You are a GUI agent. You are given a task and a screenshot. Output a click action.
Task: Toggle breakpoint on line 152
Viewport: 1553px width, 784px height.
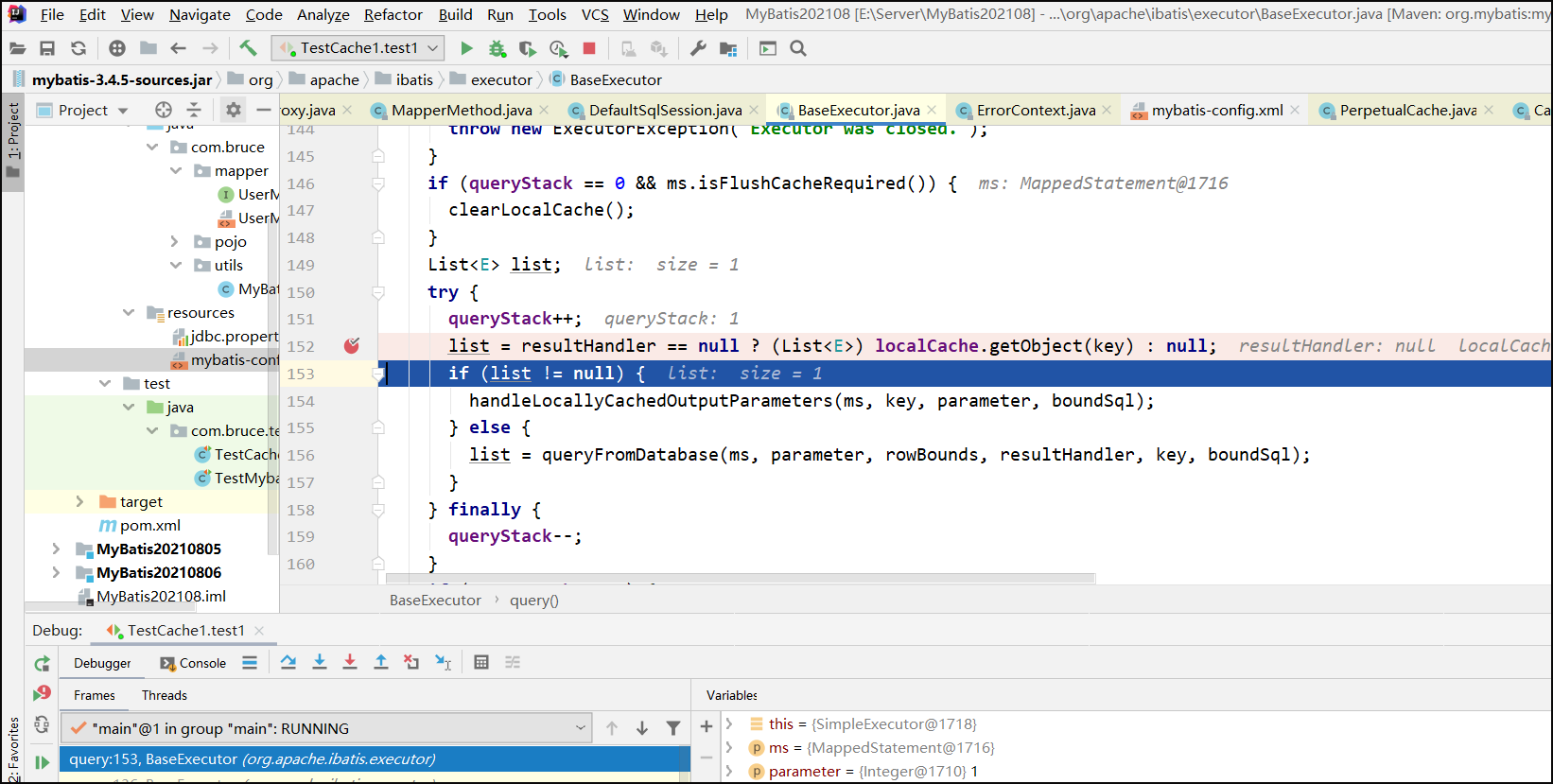352,346
